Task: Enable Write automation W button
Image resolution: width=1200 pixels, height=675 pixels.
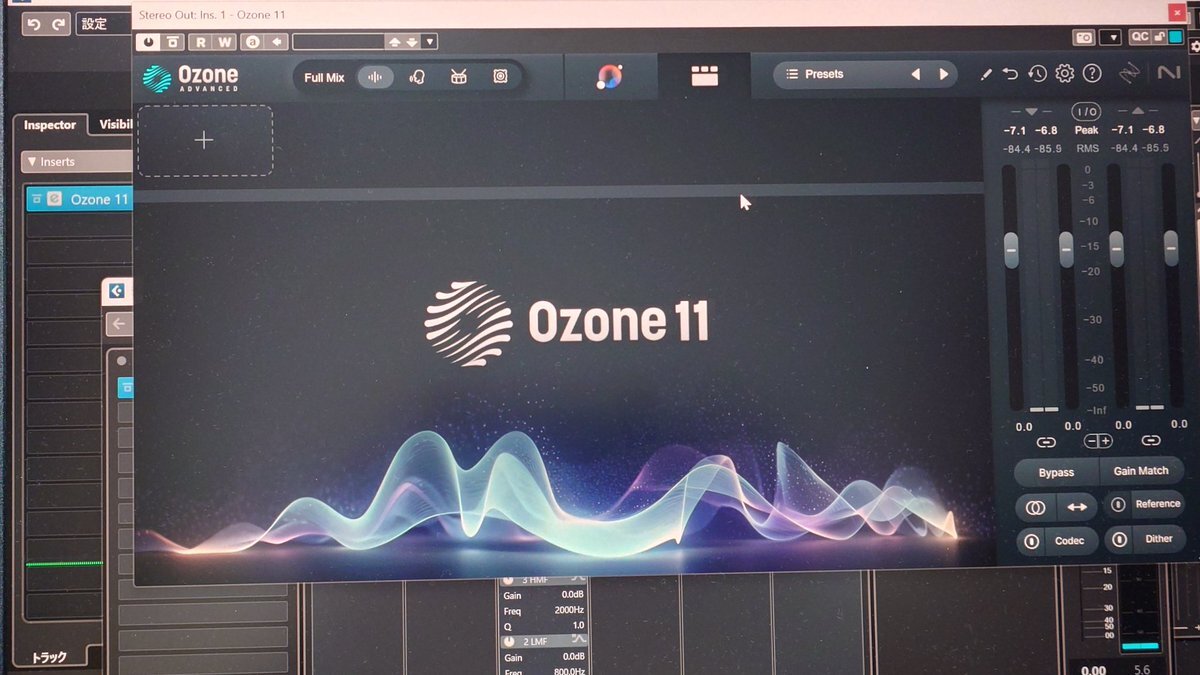Action: (225, 42)
